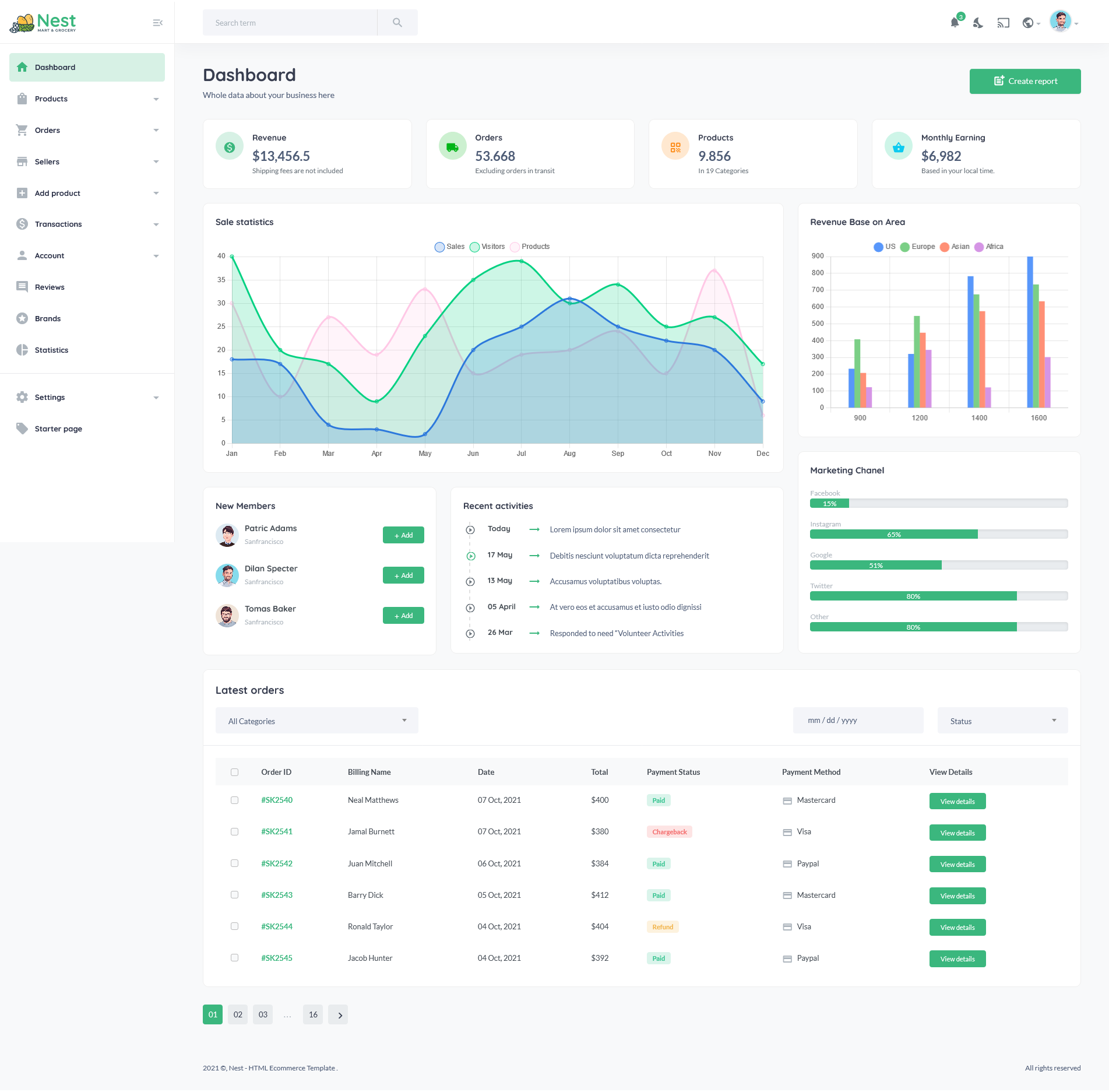1109x1092 pixels.
Task: Tick the checkbox for order #SK2544
Action: coord(234,926)
